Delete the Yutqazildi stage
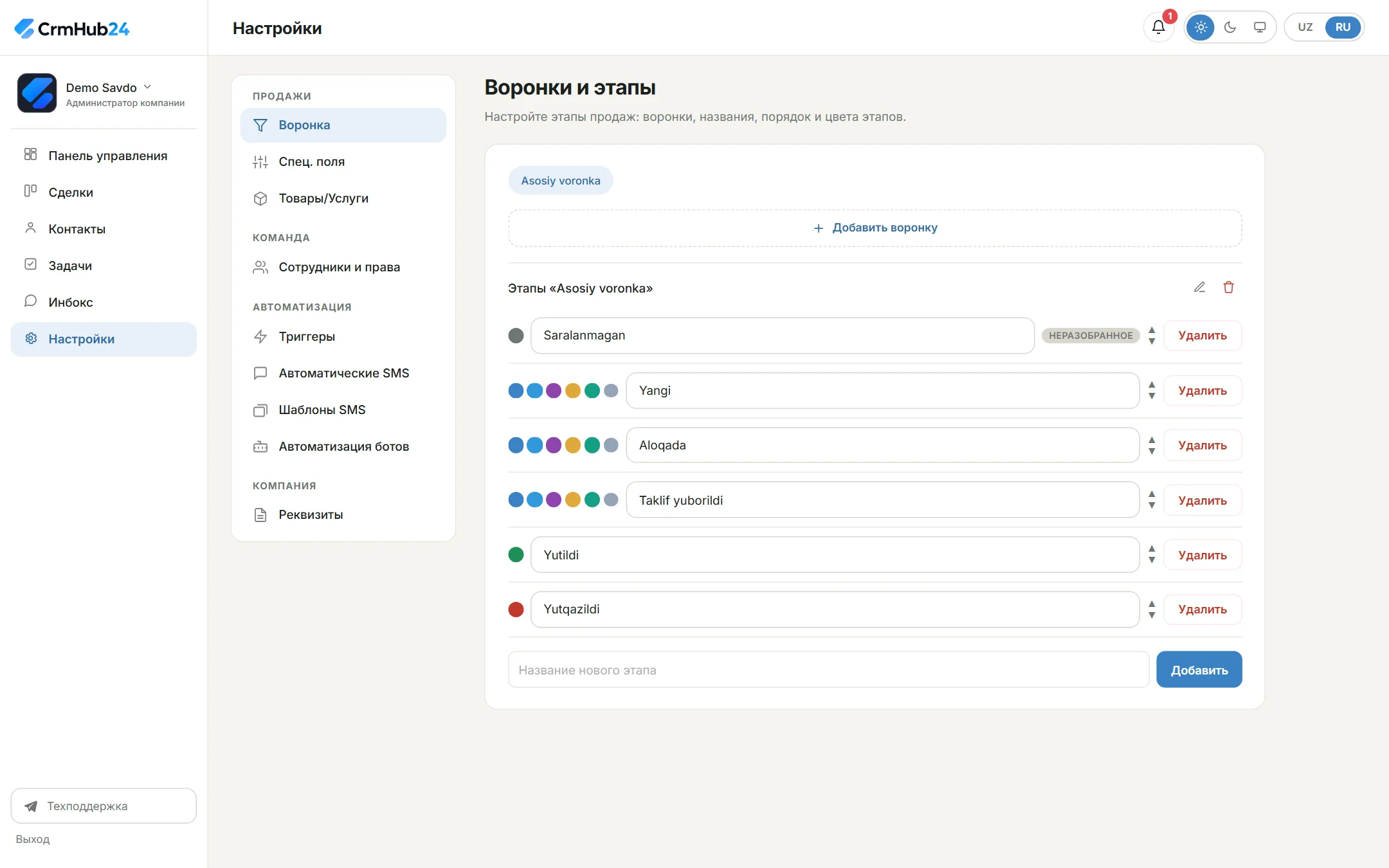1389x868 pixels. click(x=1203, y=609)
